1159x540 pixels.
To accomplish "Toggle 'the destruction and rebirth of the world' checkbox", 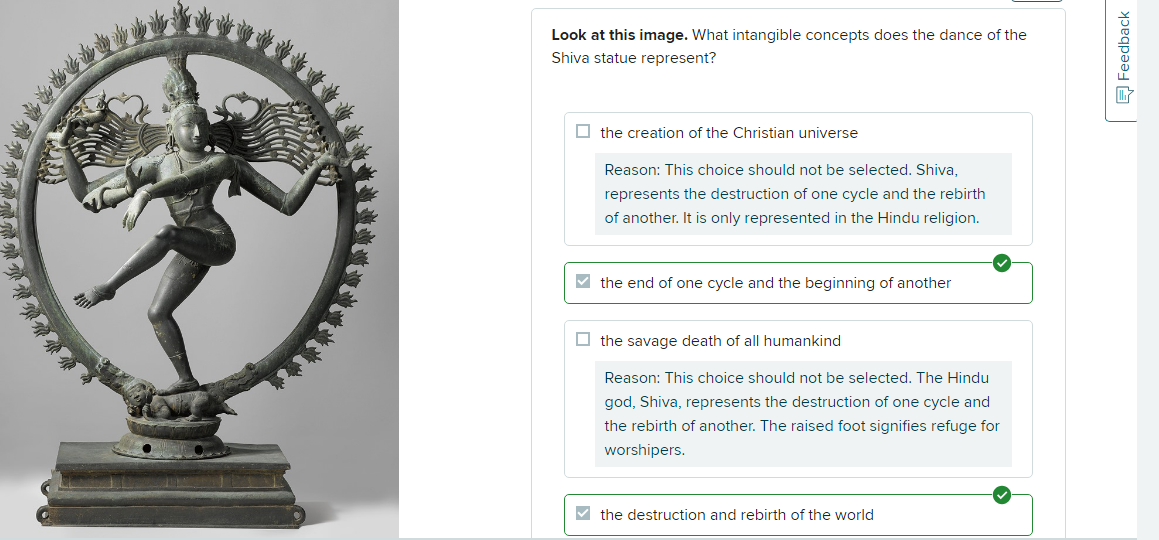I will (x=583, y=514).
